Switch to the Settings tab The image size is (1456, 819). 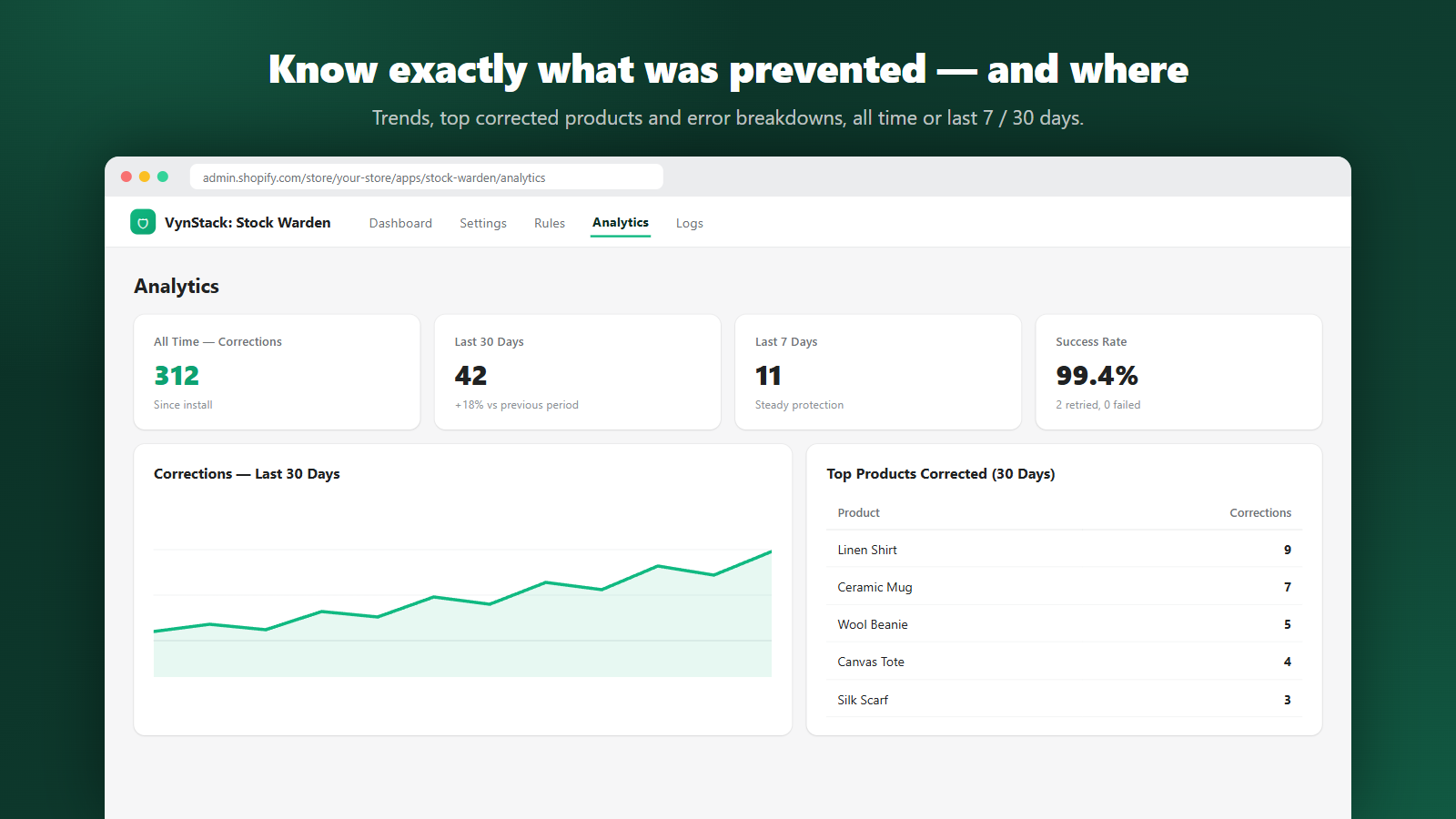[483, 223]
